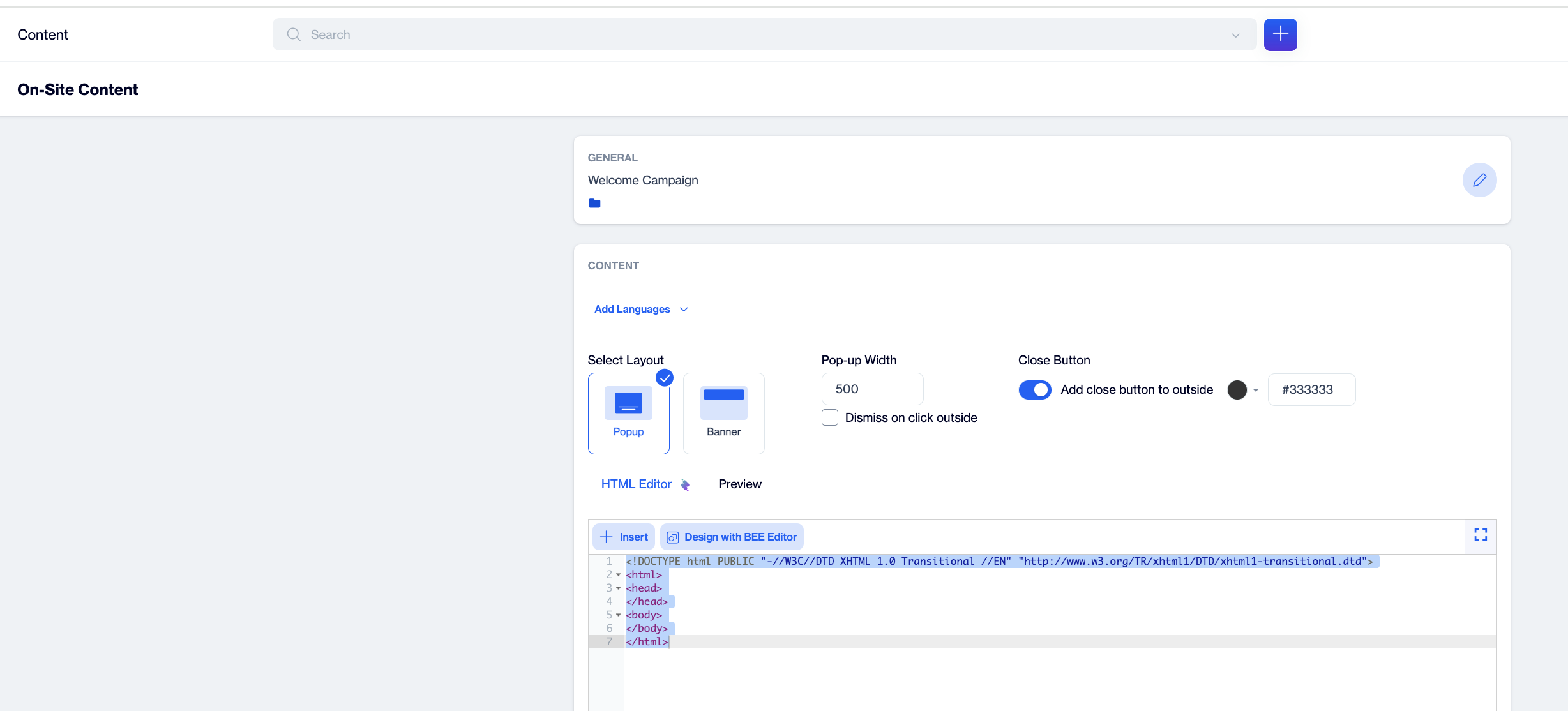Open Design with BEE Editor
Image resolution: width=1568 pixels, height=711 pixels.
(x=732, y=537)
